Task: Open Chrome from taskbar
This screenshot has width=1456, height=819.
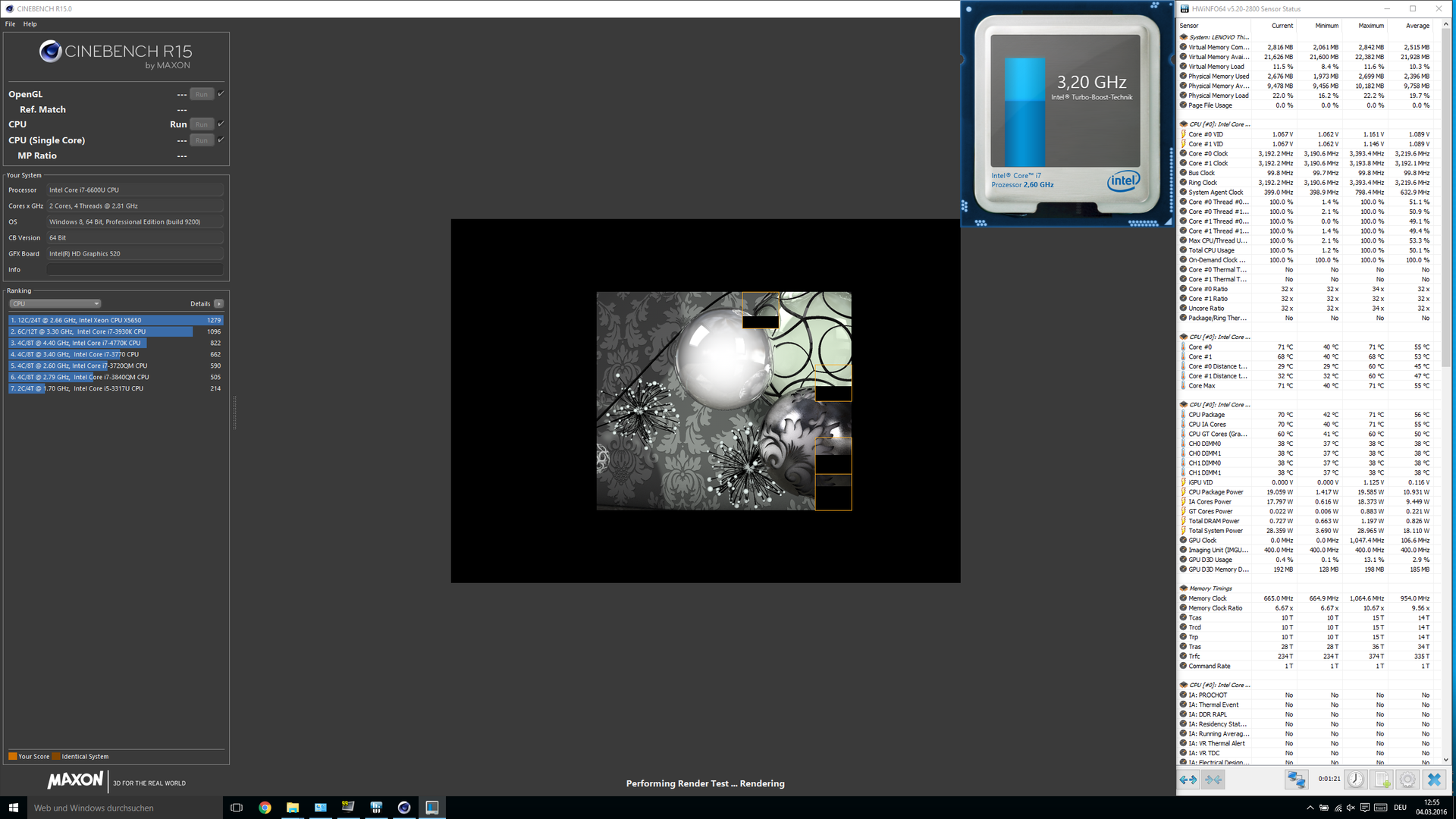Action: point(265,808)
